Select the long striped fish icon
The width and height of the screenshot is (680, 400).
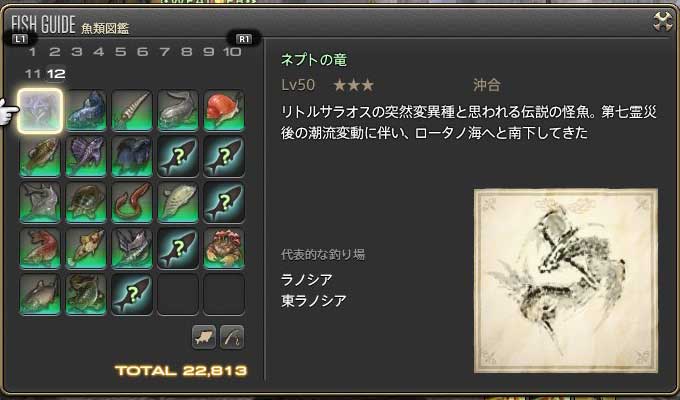132,111
